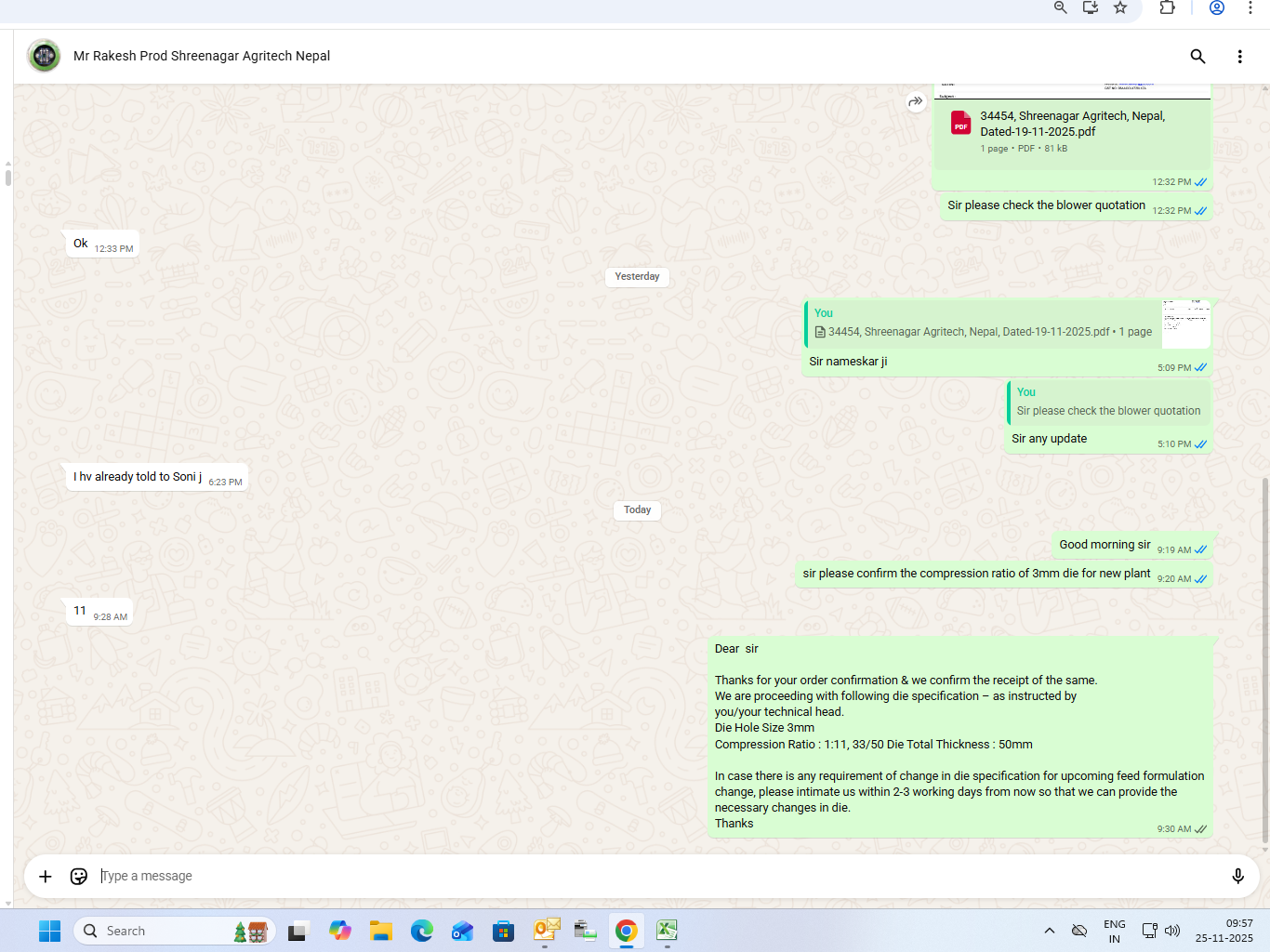Expand the system tray hidden icons chevron

[1050, 931]
